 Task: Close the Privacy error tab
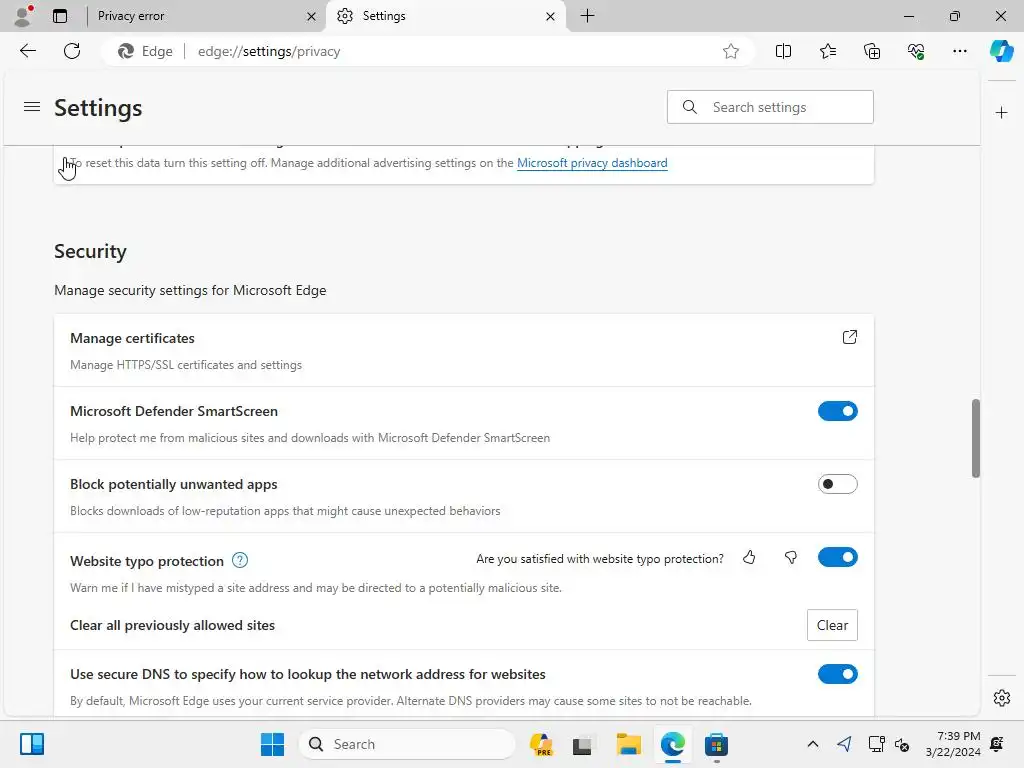point(312,16)
